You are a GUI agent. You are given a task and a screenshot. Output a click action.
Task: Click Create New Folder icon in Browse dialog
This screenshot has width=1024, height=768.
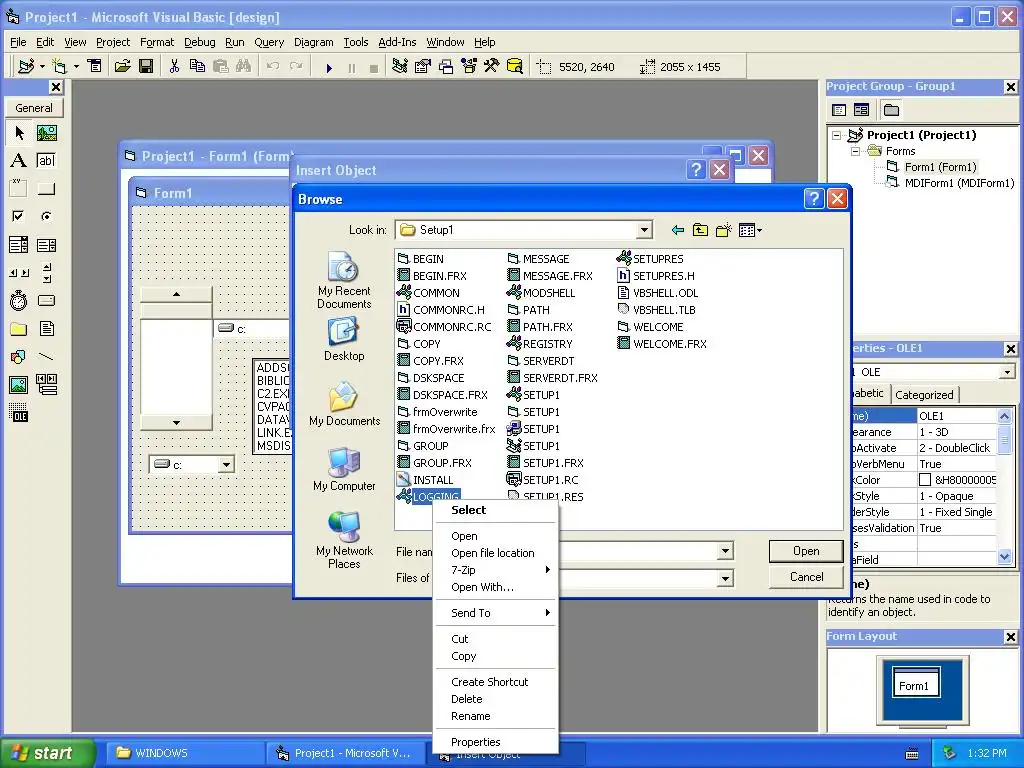tap(724, 230)
